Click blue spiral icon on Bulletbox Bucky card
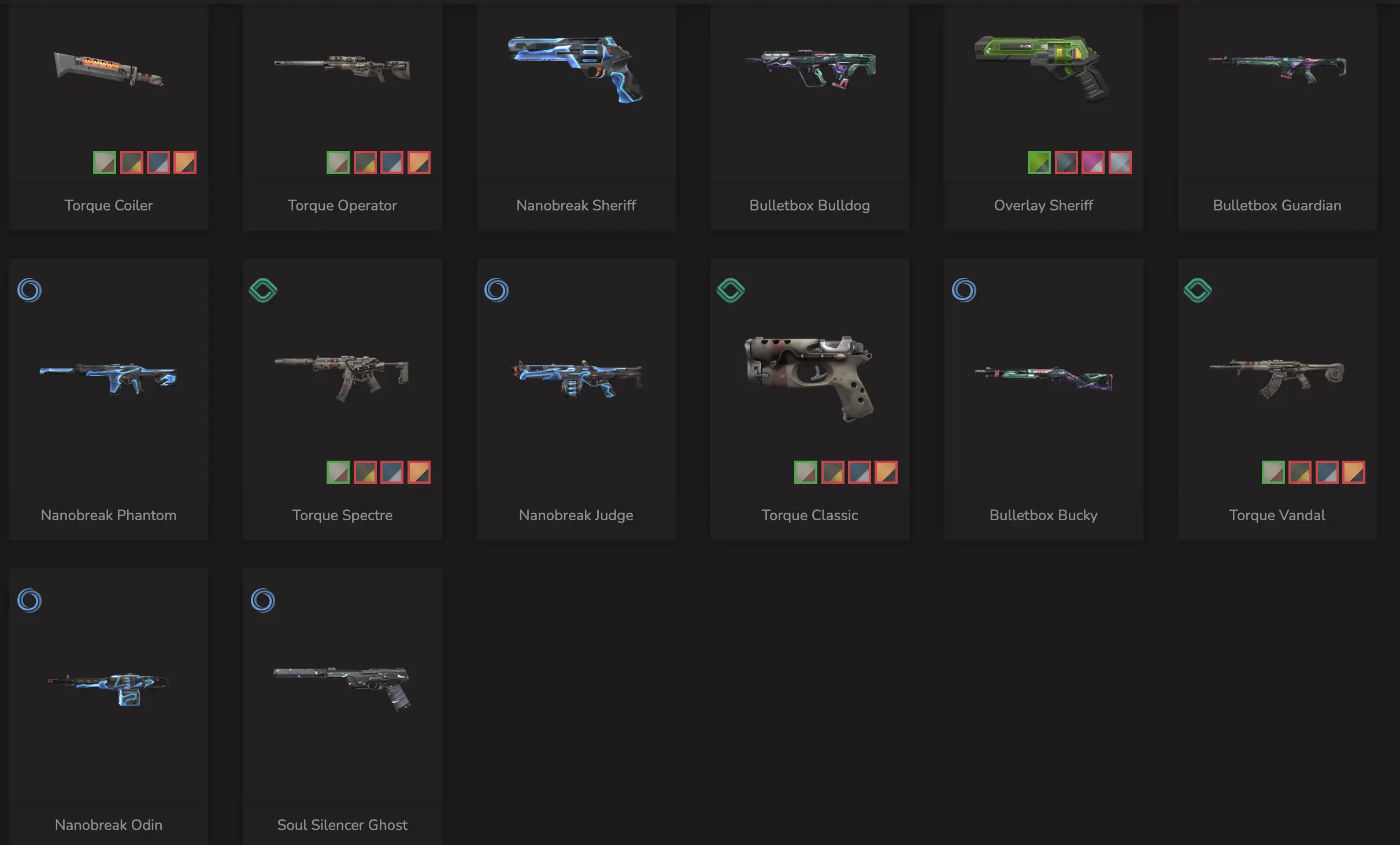The image size is (1400, 845). click(964, 290)
